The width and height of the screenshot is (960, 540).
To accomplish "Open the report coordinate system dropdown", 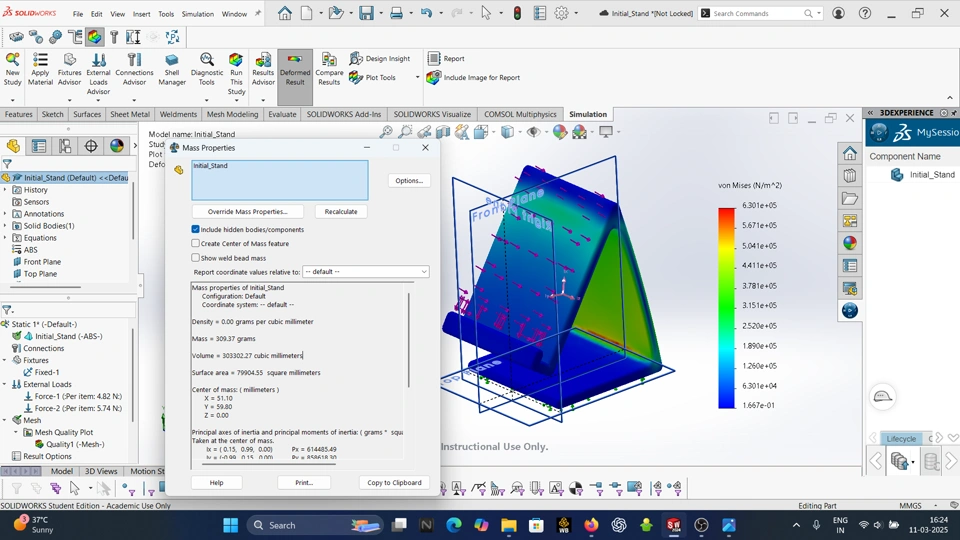I will [365, 272].
